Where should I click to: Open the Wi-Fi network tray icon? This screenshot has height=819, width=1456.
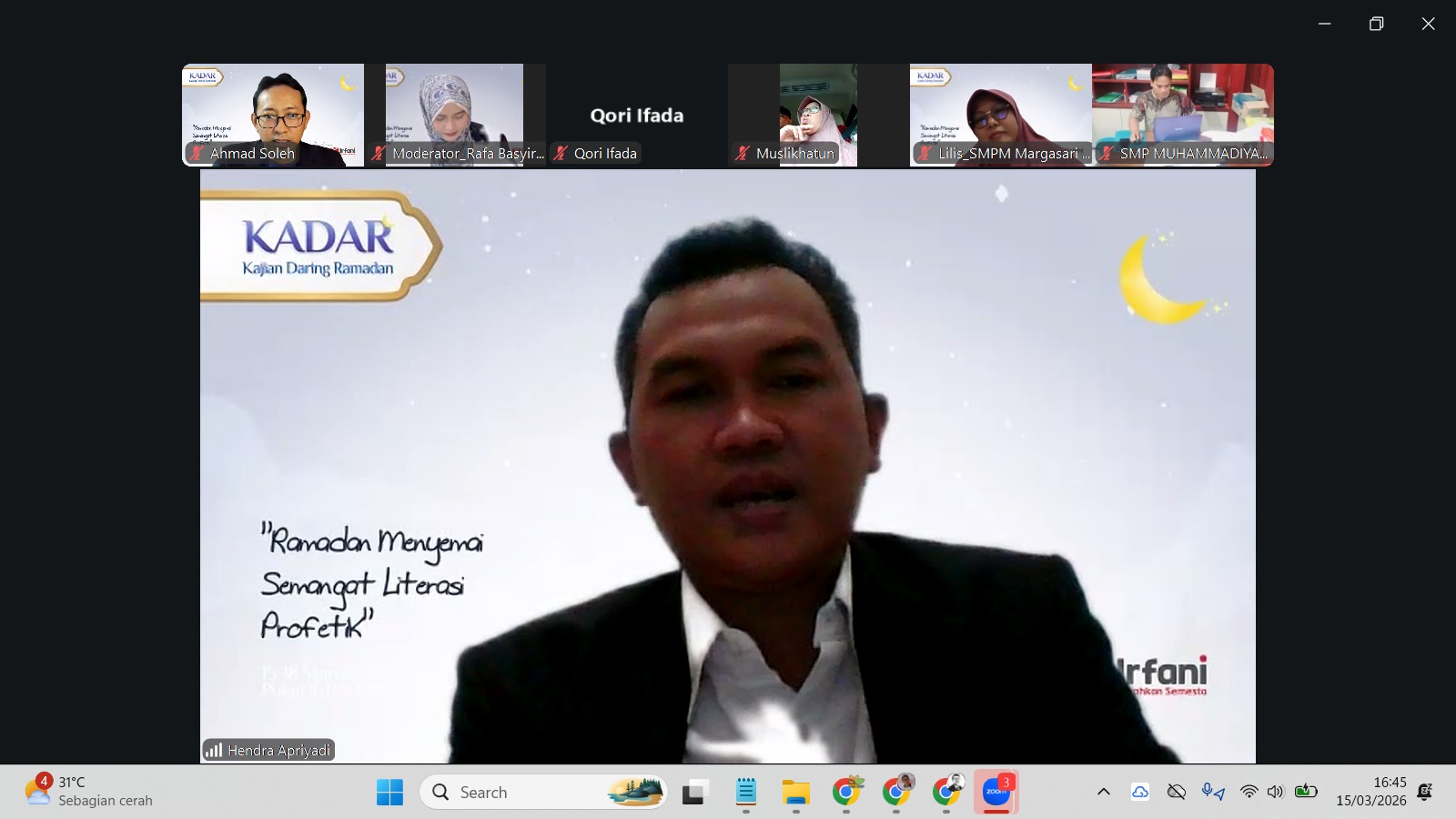point(1249,792)
